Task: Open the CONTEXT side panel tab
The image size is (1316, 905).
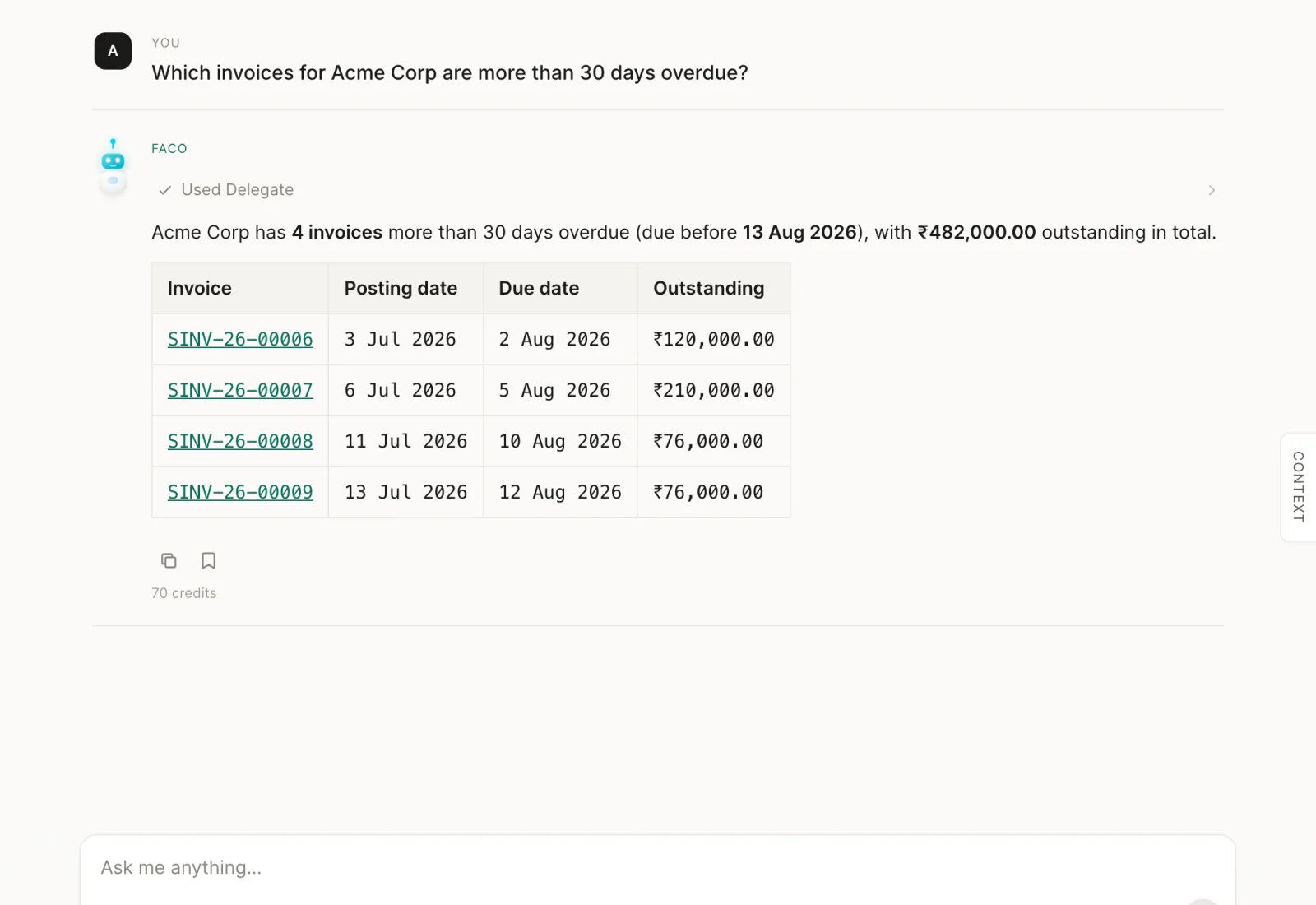Action: coord(1299,487)
